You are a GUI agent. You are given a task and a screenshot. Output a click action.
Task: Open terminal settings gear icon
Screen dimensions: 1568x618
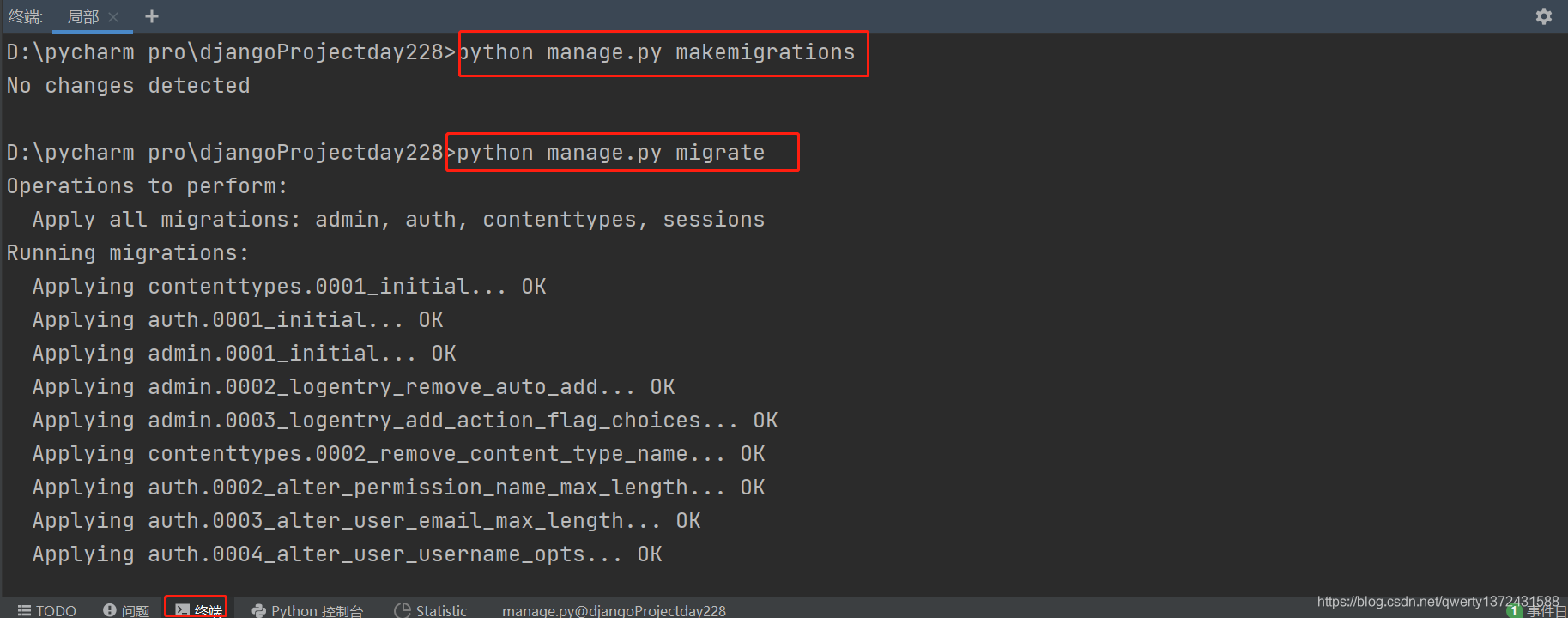(1543, 16)
